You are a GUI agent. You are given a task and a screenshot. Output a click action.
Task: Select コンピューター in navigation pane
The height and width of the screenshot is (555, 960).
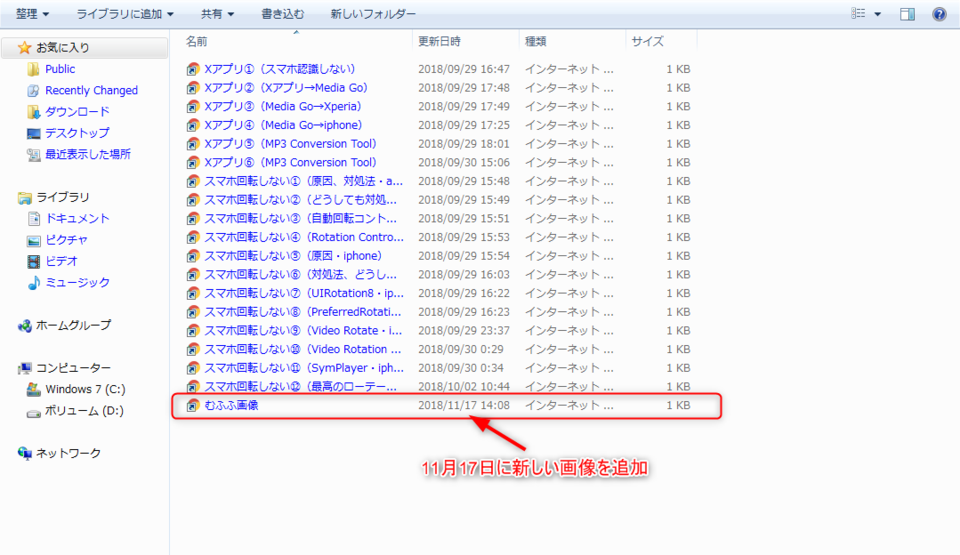click(73, 368)
